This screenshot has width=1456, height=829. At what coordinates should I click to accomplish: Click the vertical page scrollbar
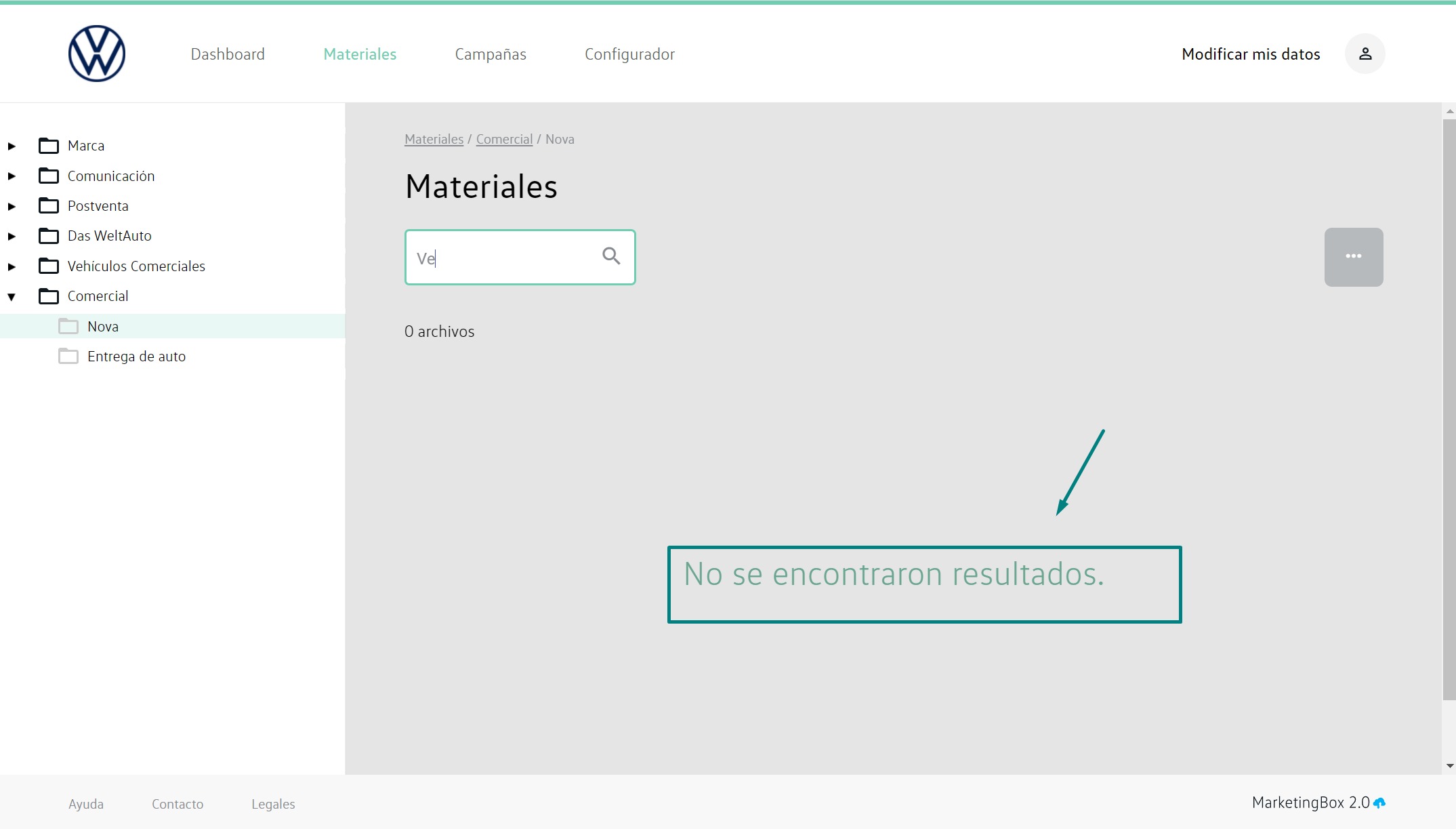[1449, 407]
